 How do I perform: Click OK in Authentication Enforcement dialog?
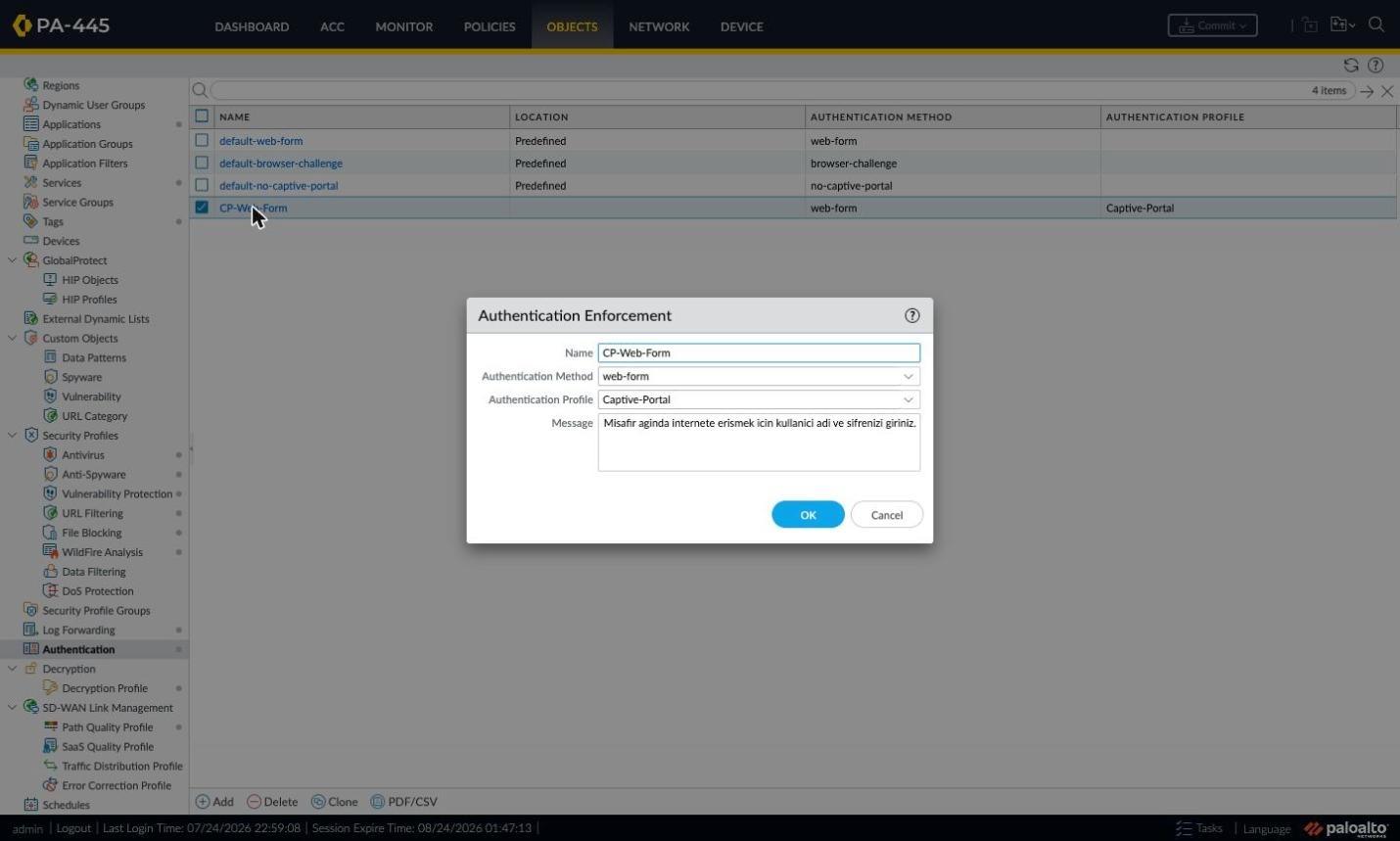click(x=808, y=515)
